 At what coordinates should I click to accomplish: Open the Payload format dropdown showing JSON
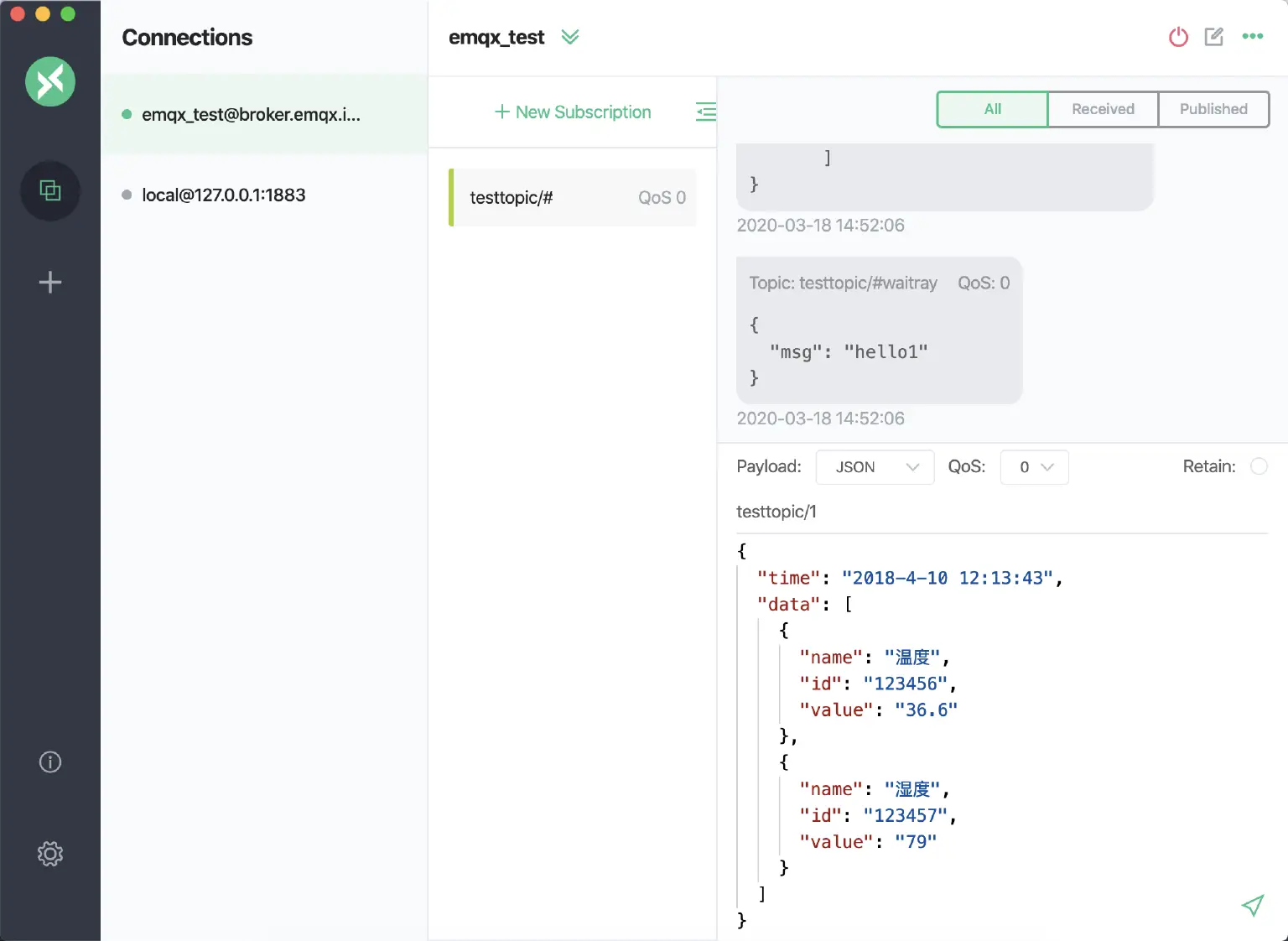[x=875, y=467]
